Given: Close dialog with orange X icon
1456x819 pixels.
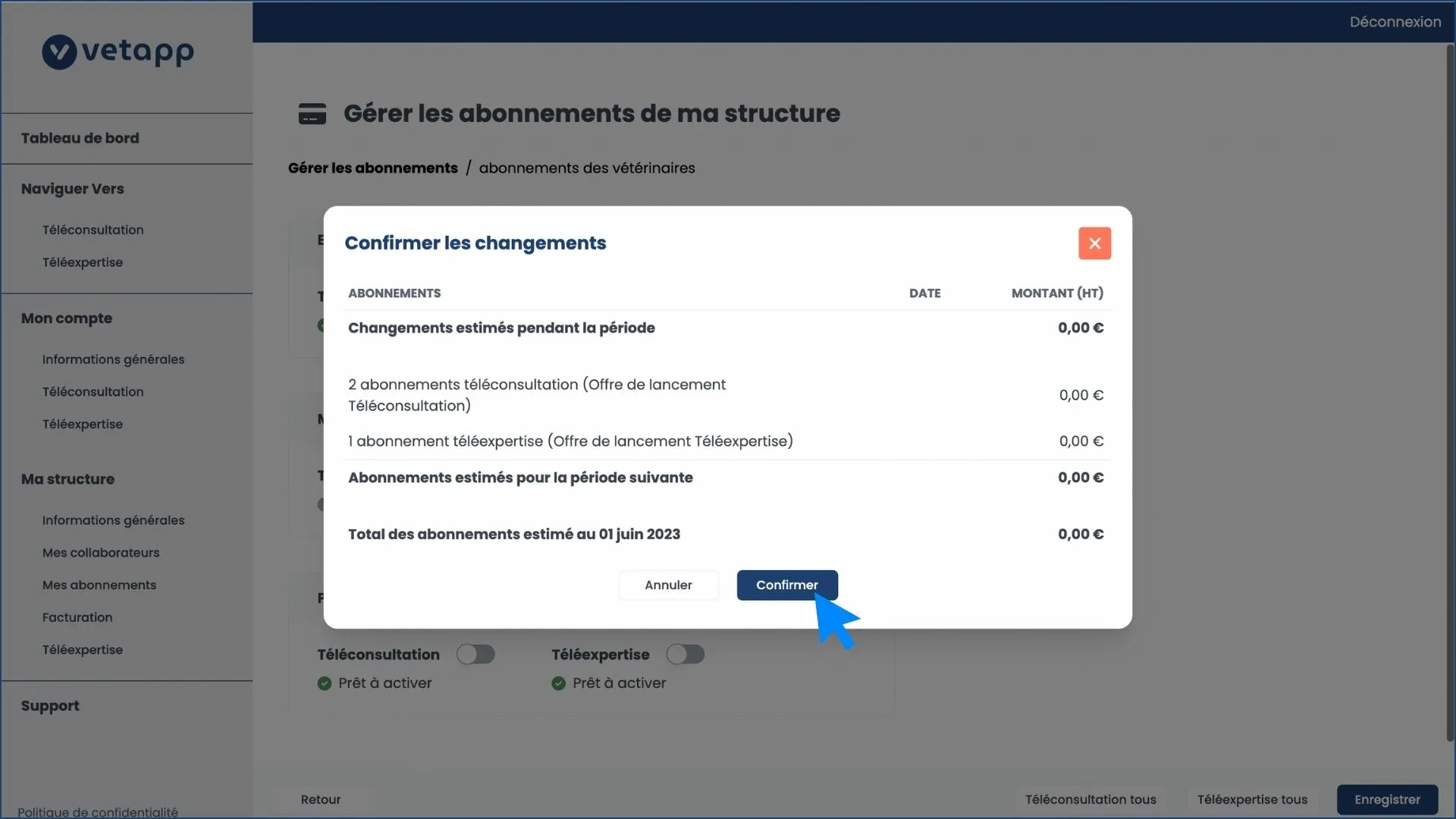Looking at the screenshot, I should pyautogui.click(x=1094, y=243).
